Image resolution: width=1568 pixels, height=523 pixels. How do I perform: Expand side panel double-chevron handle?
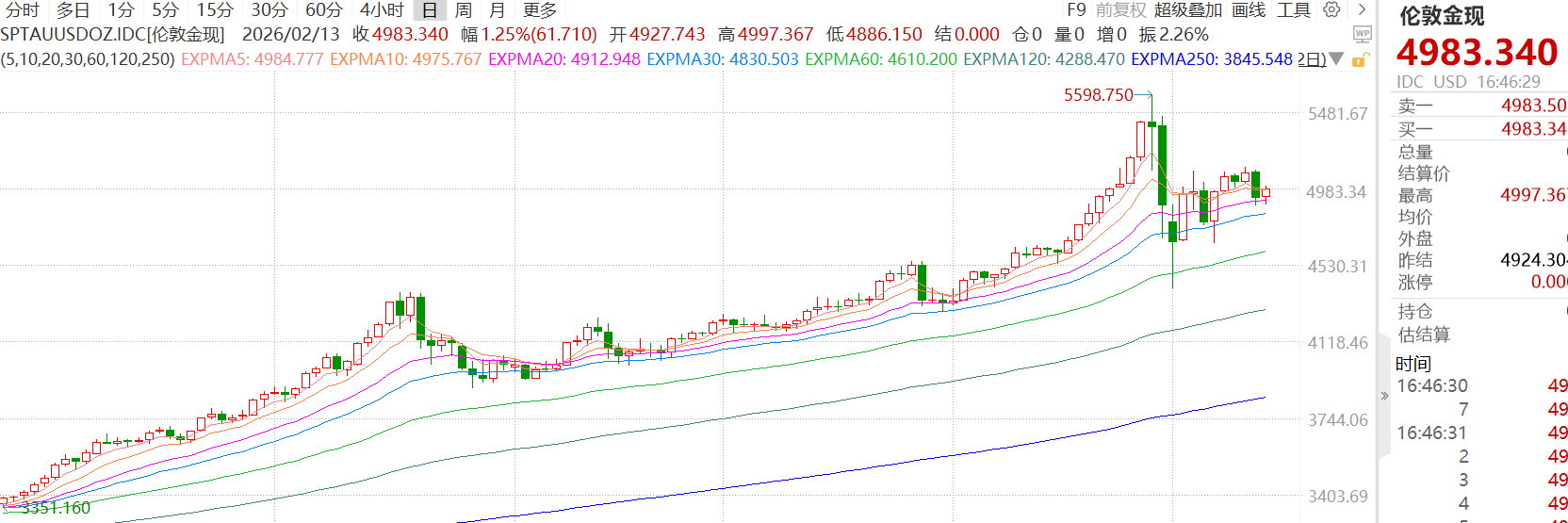1384,396
